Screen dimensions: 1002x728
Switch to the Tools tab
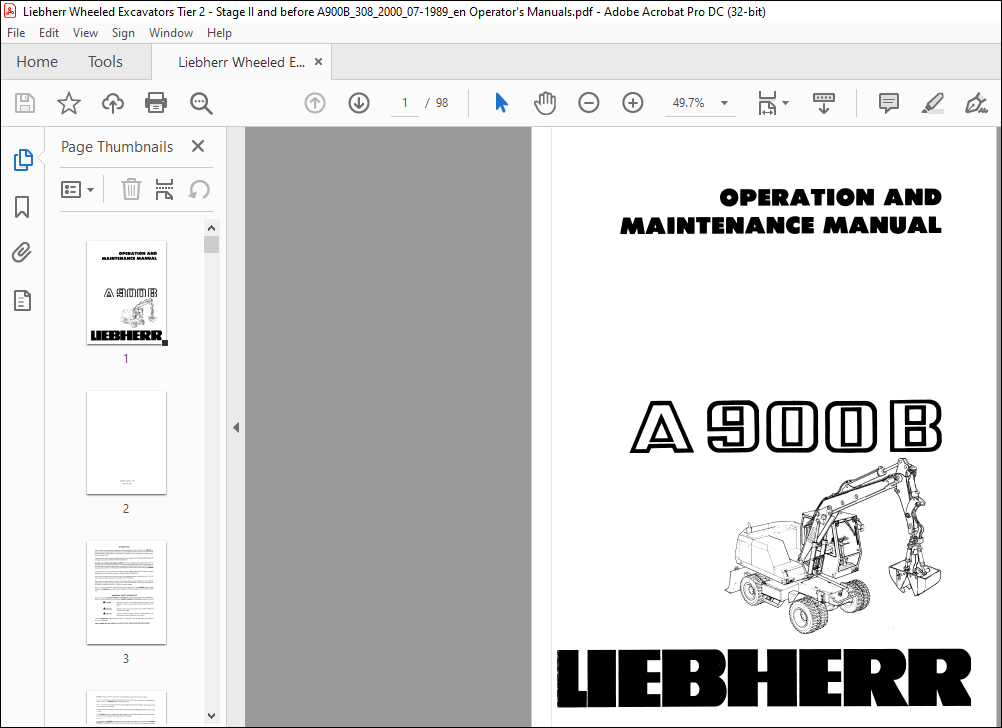(105, 62)
